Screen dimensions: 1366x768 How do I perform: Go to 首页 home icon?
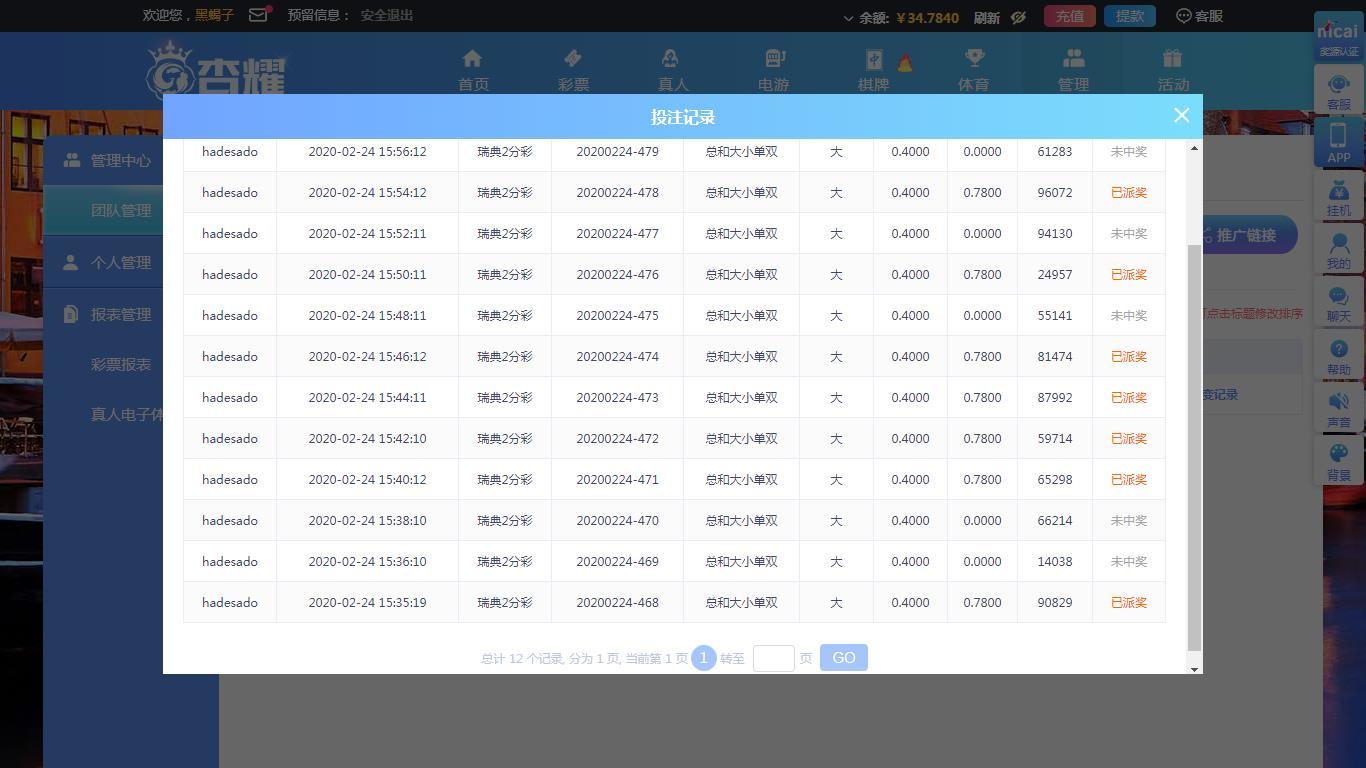point(473,70)
